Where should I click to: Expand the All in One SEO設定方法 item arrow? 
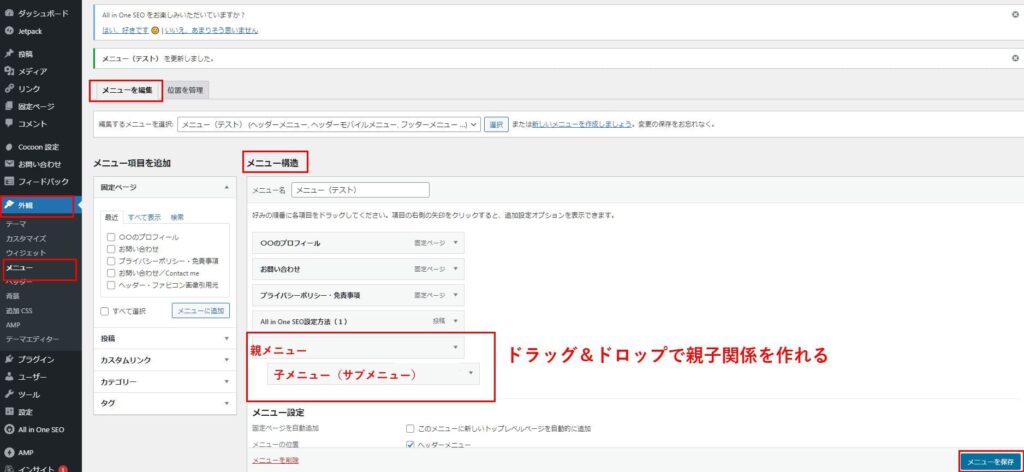pyautogui.click(x=455, y=321)
